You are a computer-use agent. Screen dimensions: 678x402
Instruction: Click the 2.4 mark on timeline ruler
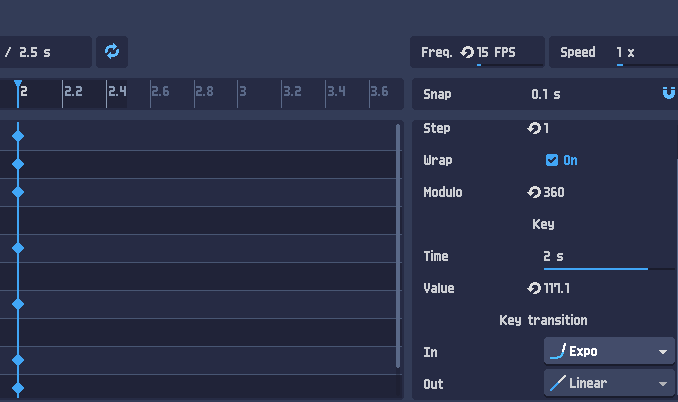[x=117, y=91]
